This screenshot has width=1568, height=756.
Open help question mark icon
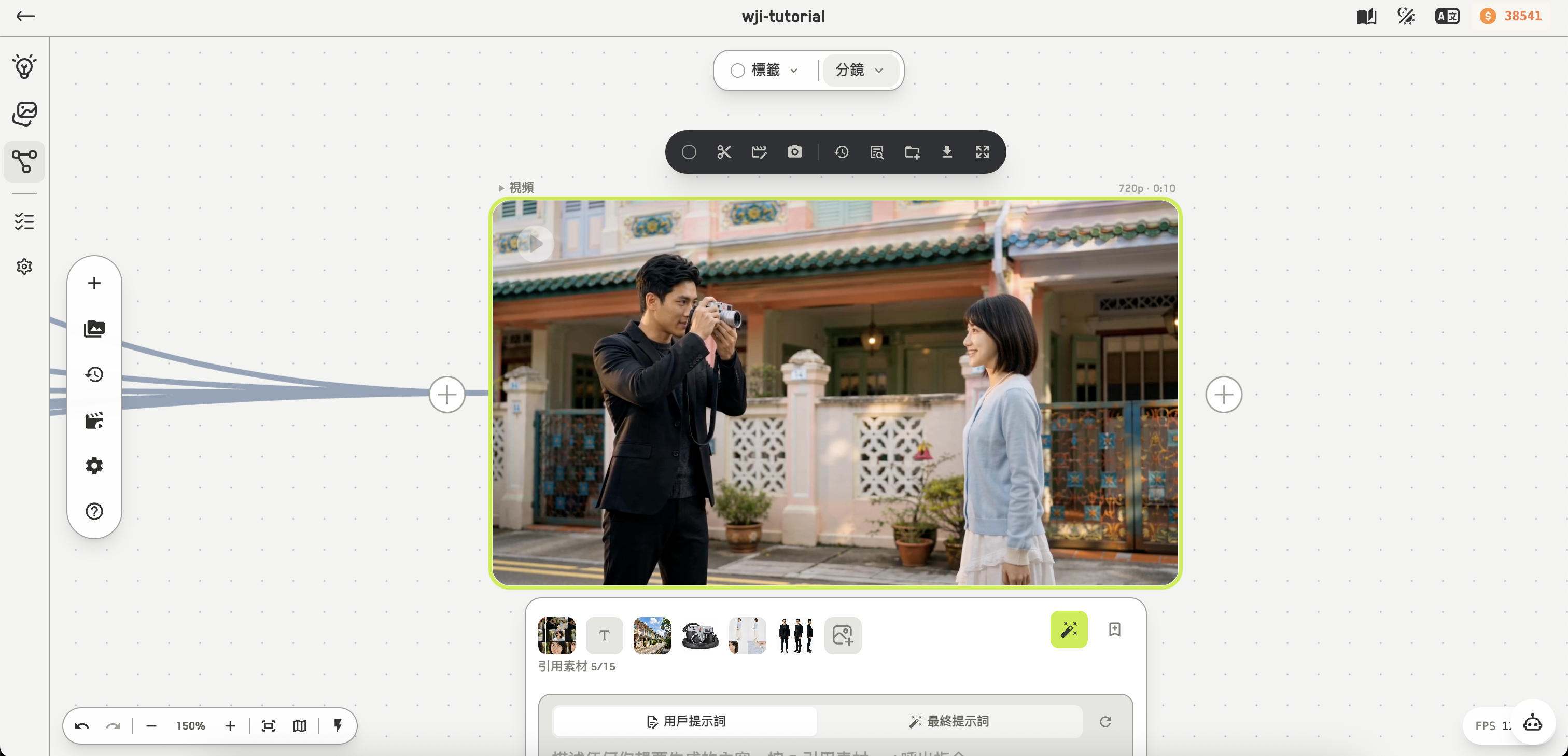[94, 511]
